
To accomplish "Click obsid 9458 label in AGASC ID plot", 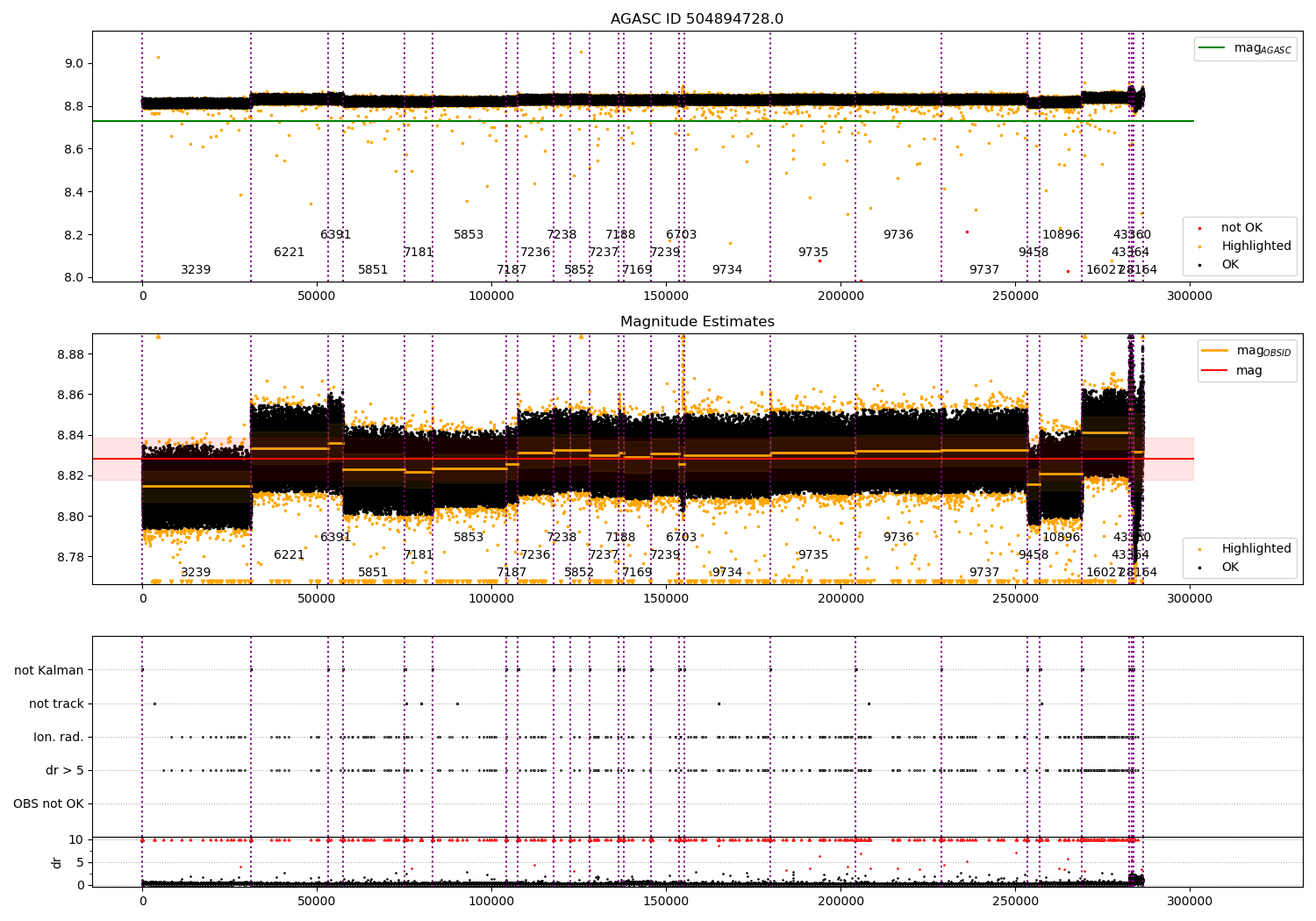I will (1033, 253).
